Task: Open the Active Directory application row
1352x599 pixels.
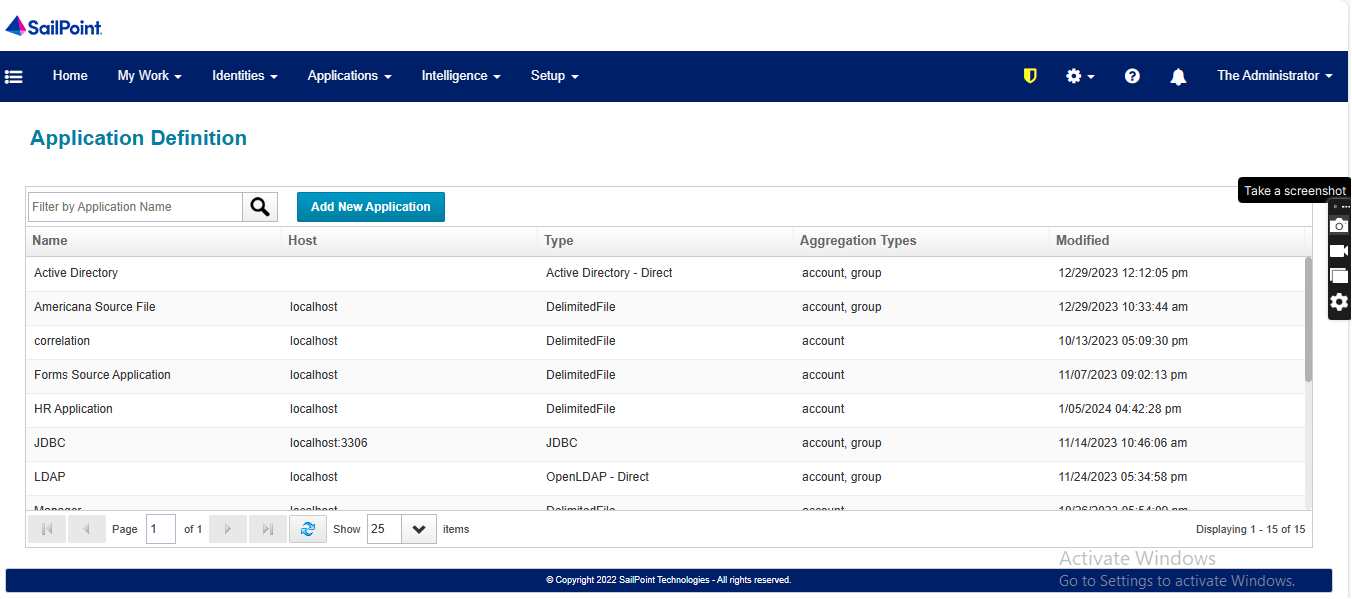Action: coord(665,273)
